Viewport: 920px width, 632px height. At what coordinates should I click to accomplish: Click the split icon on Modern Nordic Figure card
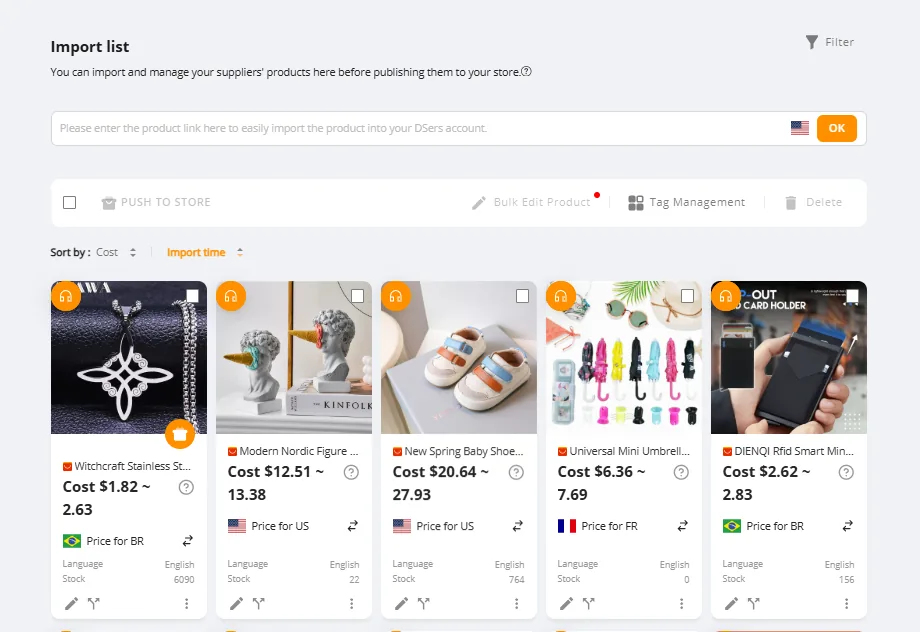pyautogui.click(x=259, y=603)
